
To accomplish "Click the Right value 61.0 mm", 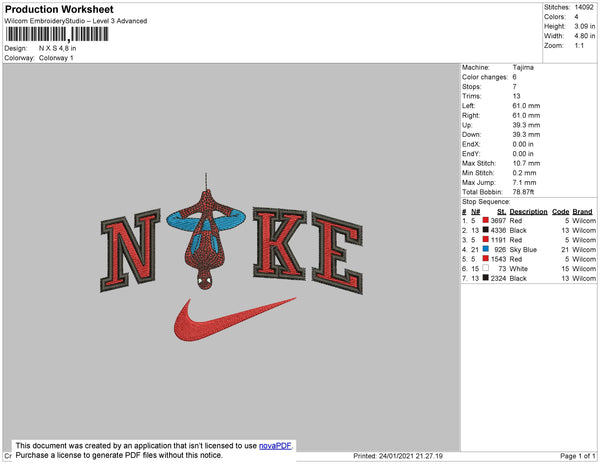I will click(526, 115).
